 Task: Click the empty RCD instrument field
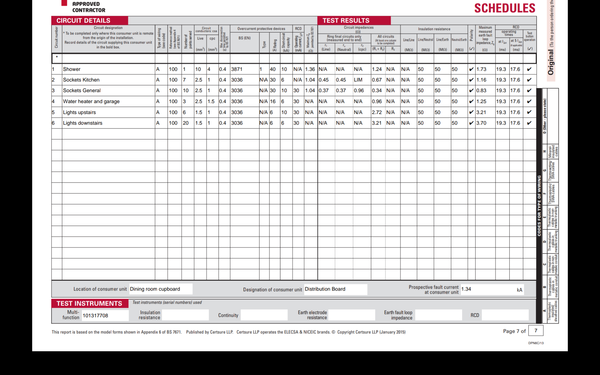(x=505, y=315)
